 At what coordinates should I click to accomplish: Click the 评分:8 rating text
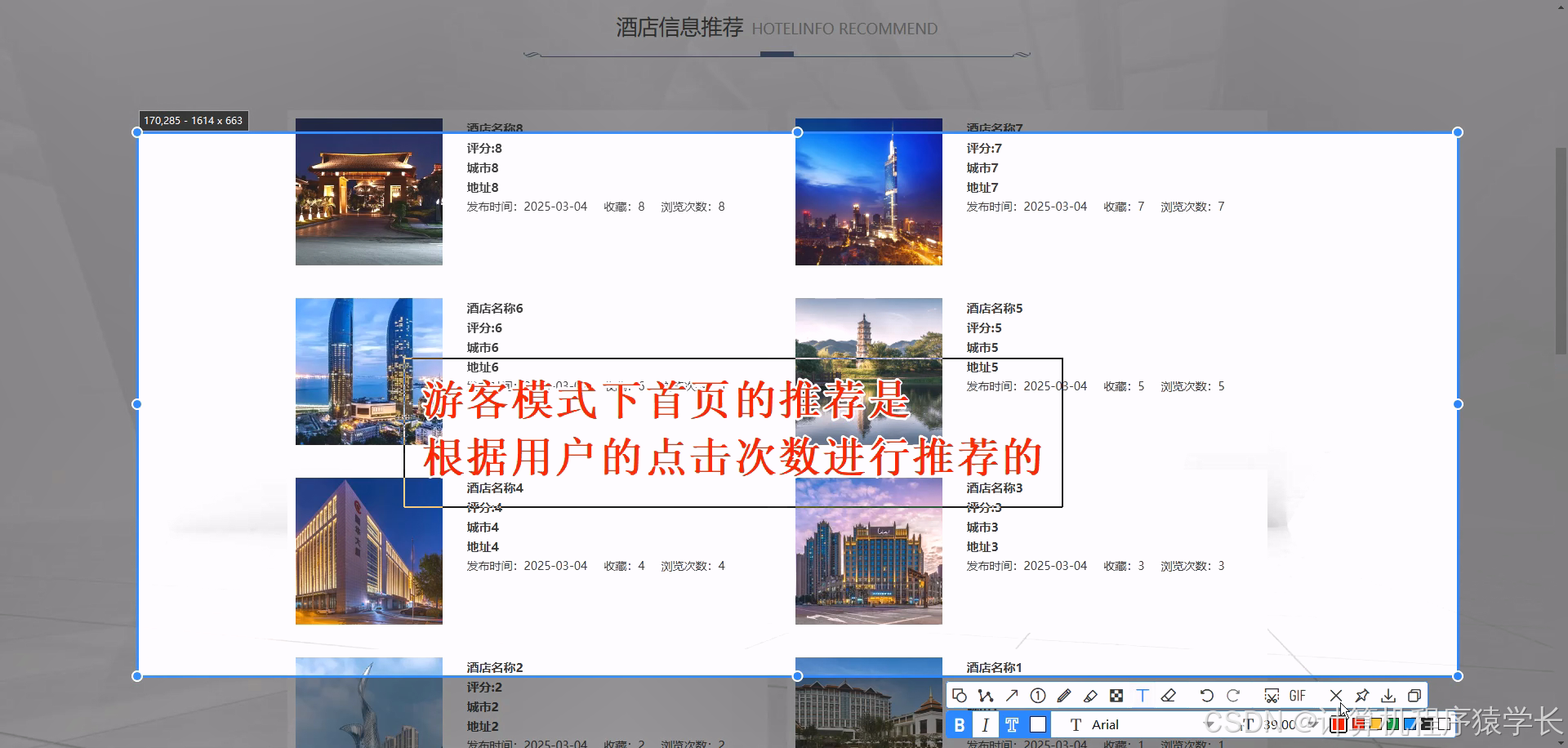pyautogui.click(x=484, y=149)
